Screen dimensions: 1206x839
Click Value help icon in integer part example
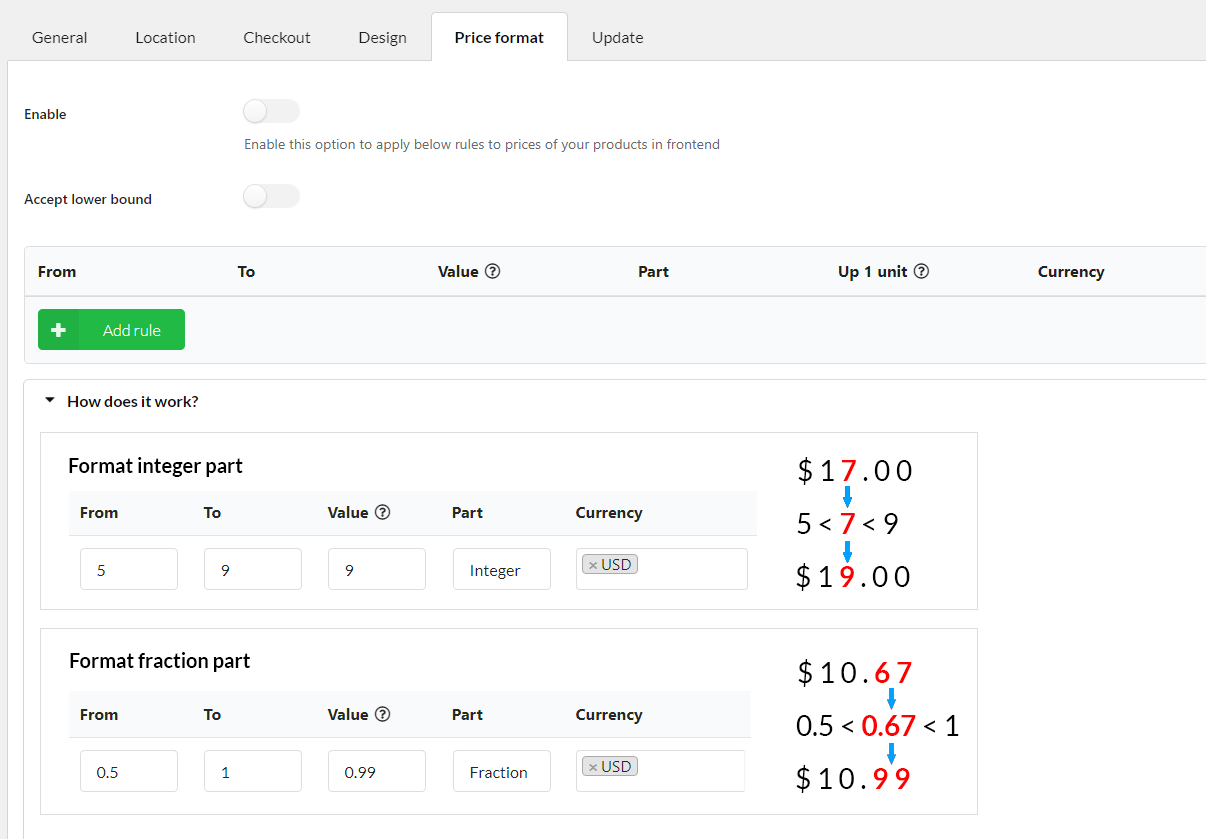(382, 512)
